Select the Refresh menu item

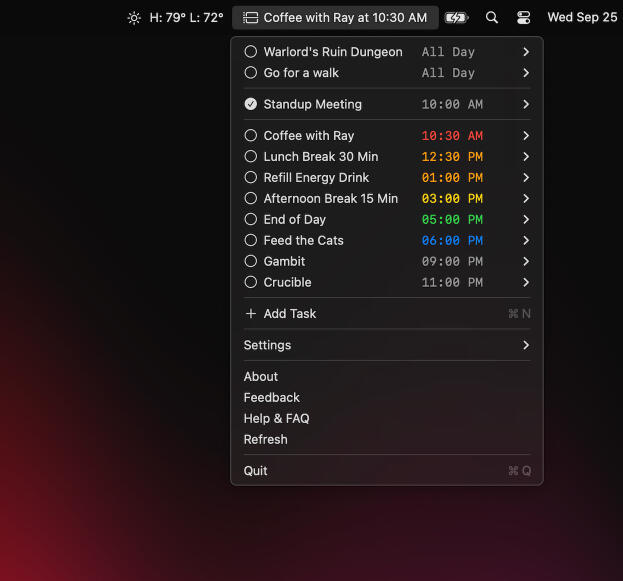tap(266, 440)
